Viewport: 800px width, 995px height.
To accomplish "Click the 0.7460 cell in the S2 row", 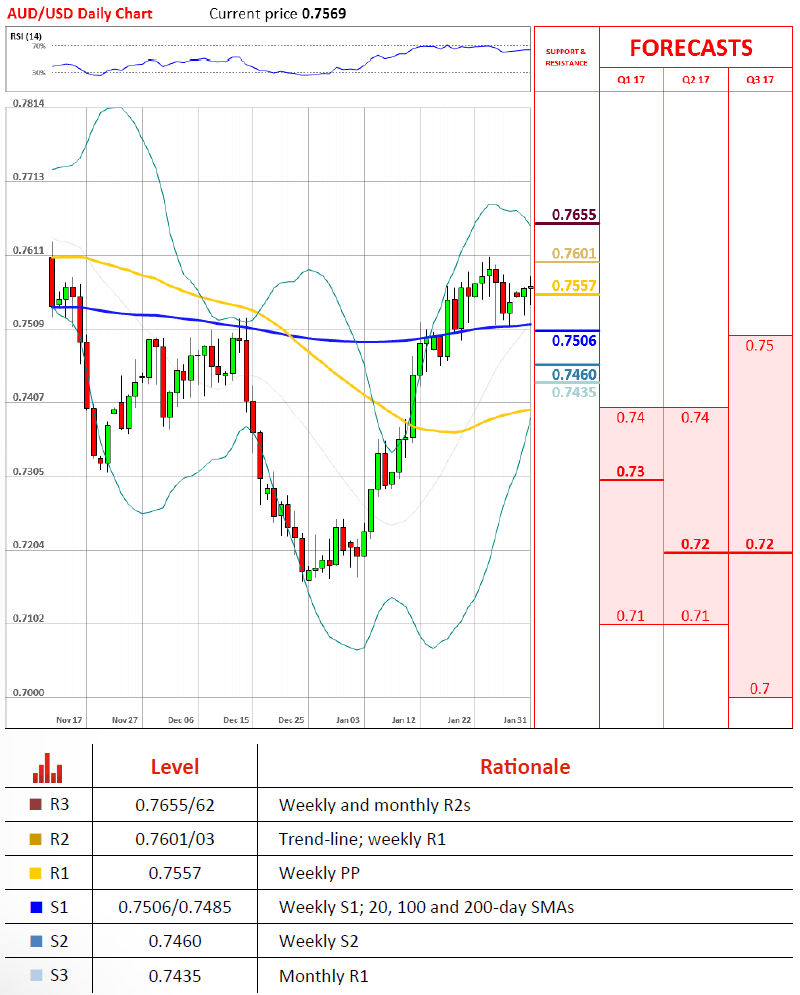I will [x=175, y=941].
